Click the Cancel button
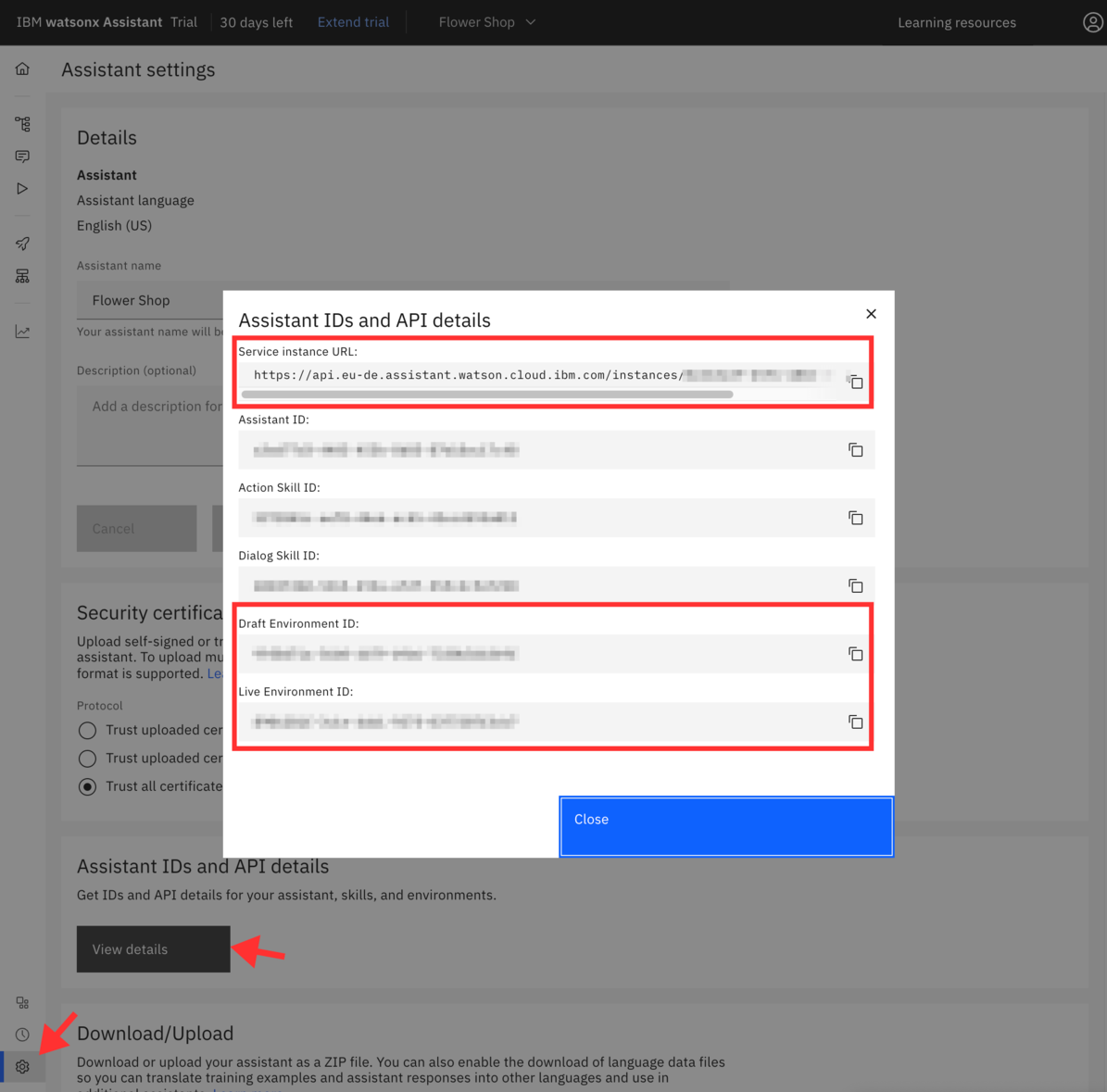1107x1092 pixels. click(136, 528)
